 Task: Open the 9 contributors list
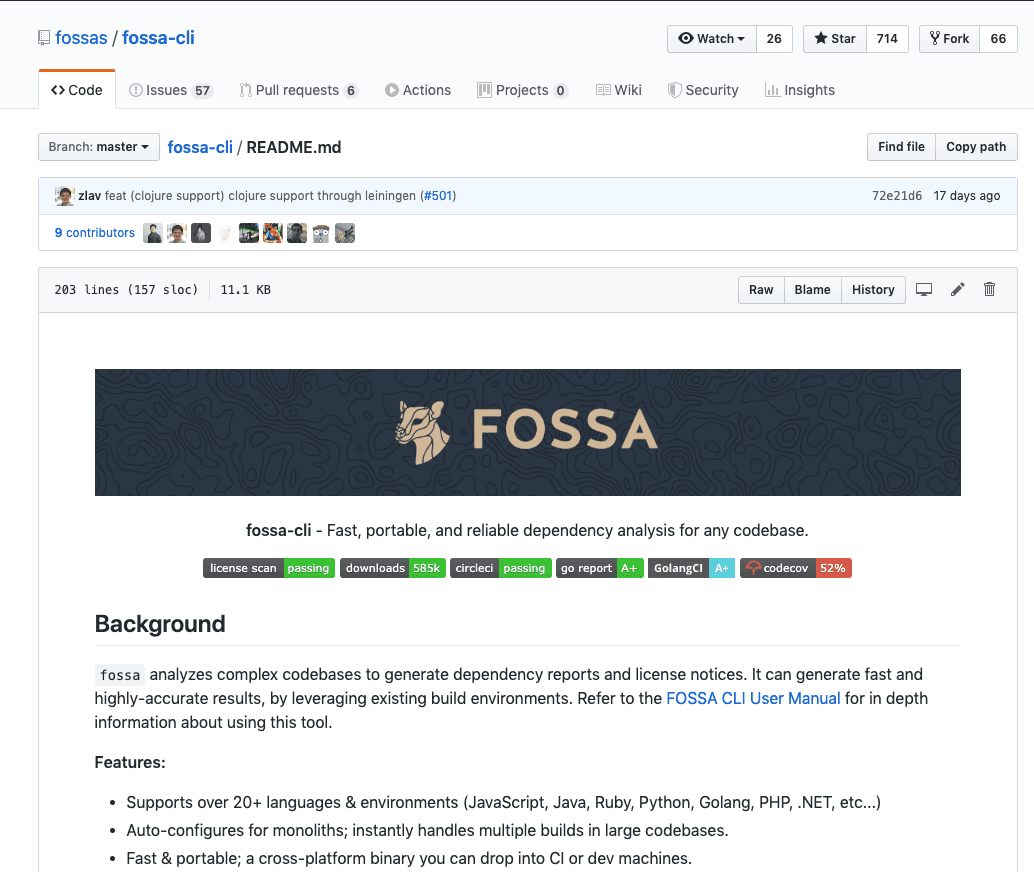coord(94,232)
